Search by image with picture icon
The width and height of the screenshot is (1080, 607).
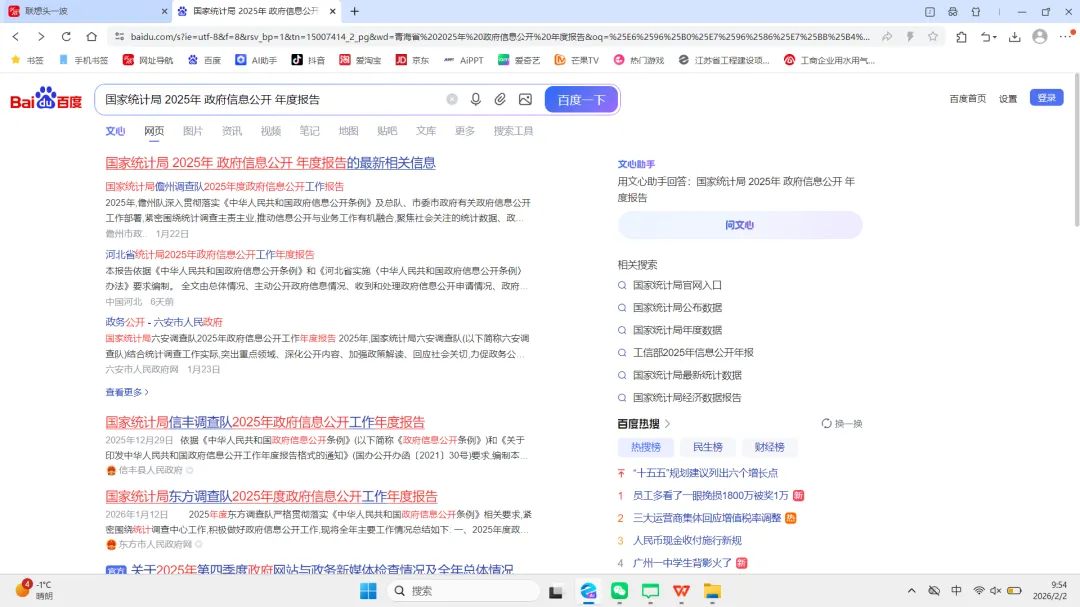526,99
